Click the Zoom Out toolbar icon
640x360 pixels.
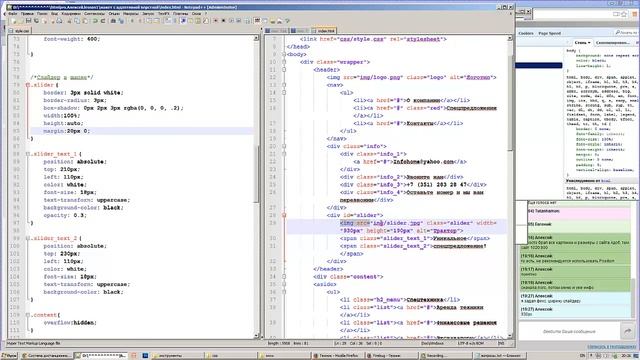[140, 20]
